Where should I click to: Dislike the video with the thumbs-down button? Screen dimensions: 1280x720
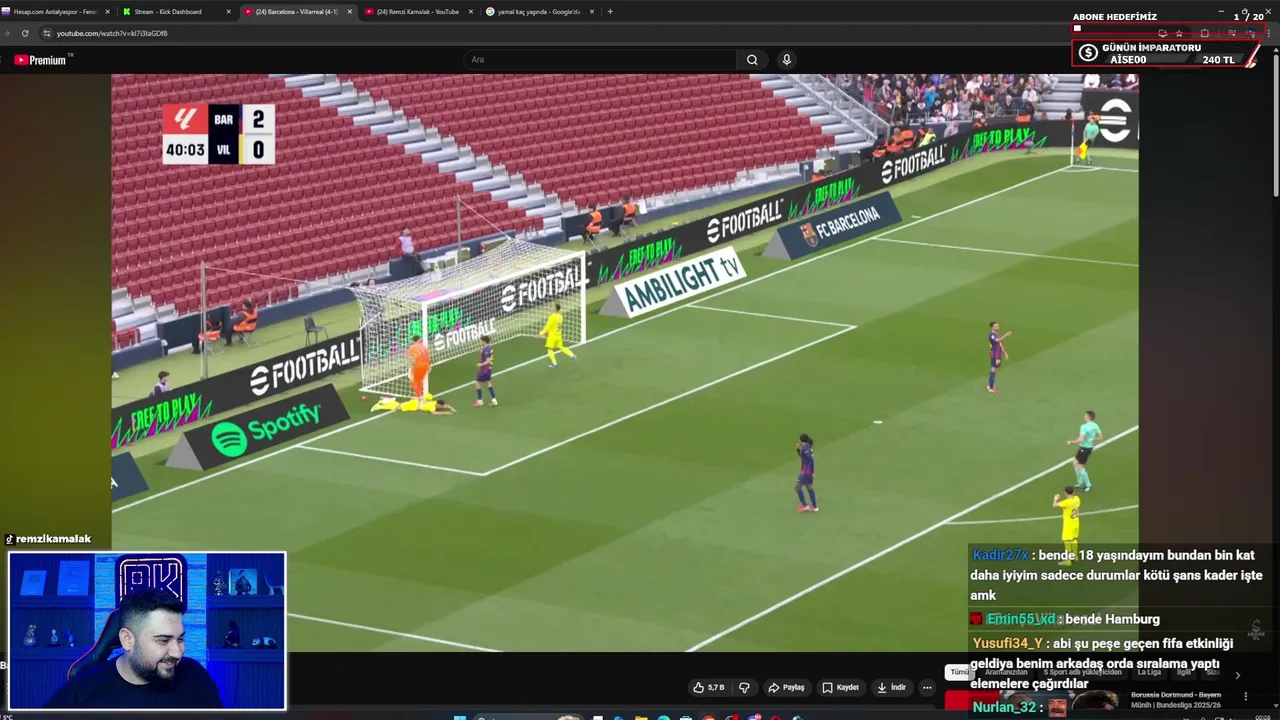(744, 687)
